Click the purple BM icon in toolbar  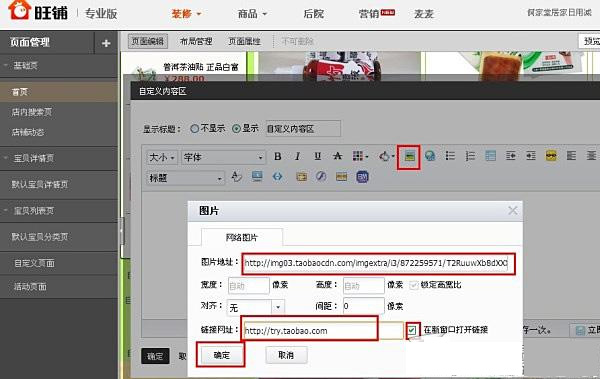tap(362, 177)
